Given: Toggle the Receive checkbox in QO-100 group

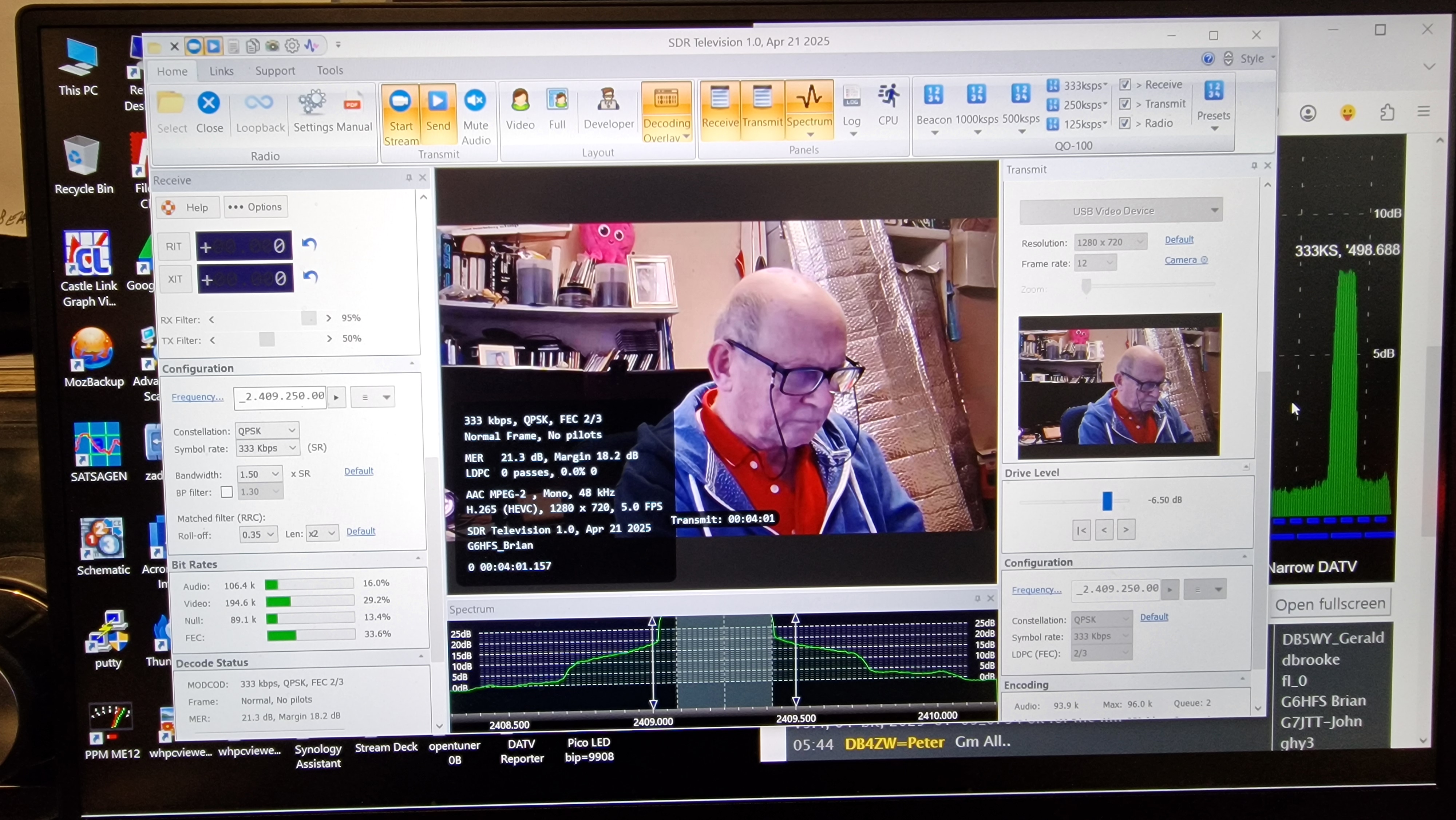Looking at the screenshot, I should (x=1125, y=84).
